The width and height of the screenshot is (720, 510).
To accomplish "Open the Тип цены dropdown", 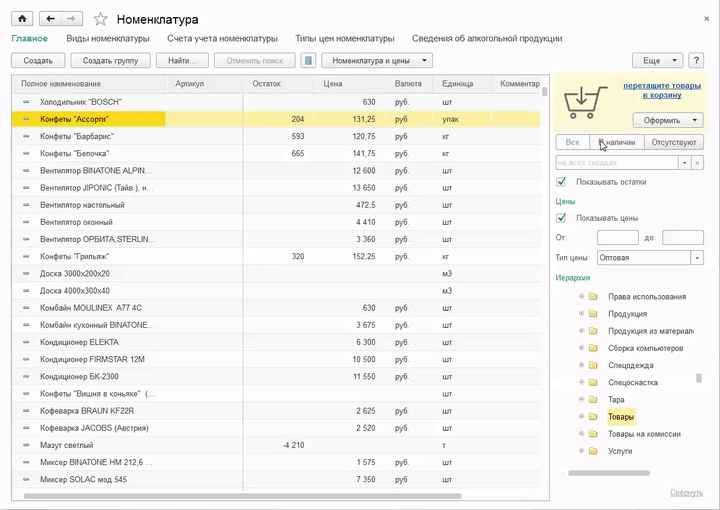I will (697, 258).
